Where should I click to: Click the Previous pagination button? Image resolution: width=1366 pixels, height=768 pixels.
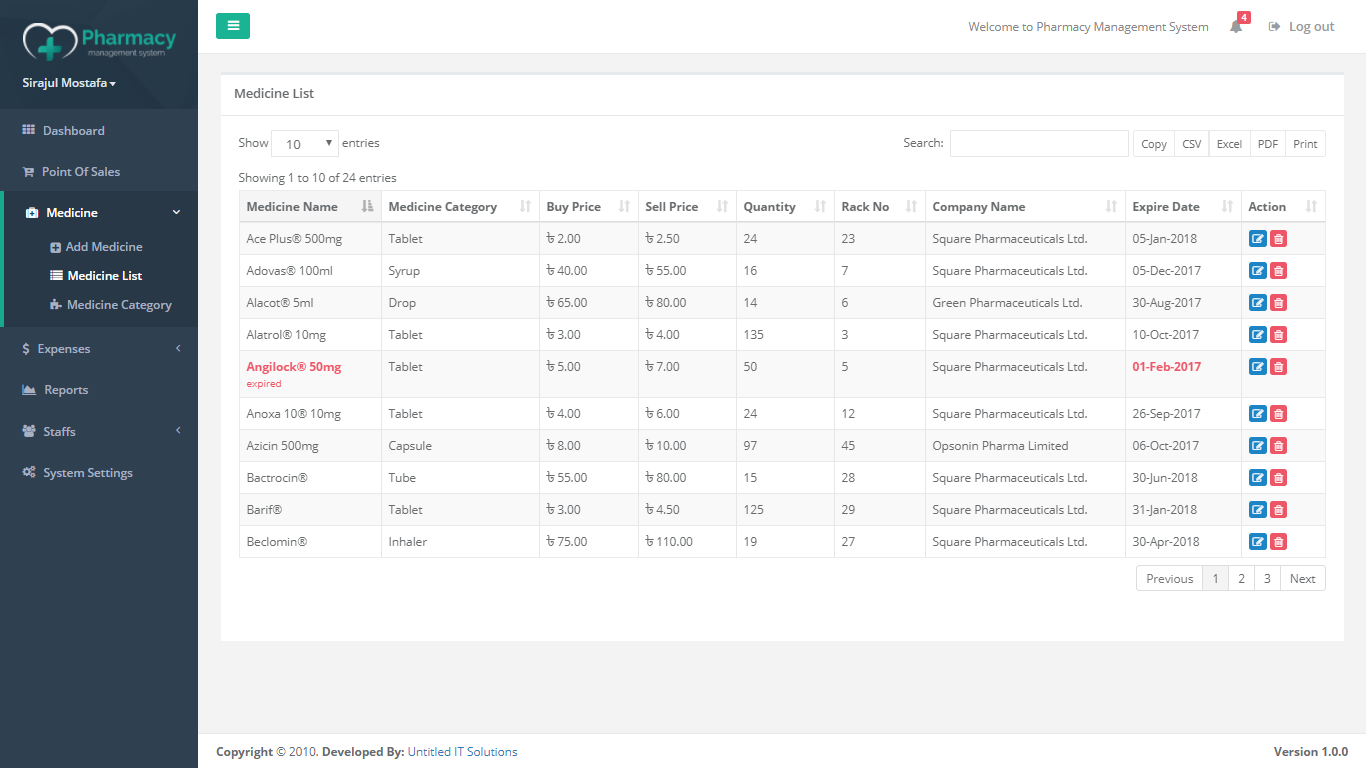pos(1169,578)
